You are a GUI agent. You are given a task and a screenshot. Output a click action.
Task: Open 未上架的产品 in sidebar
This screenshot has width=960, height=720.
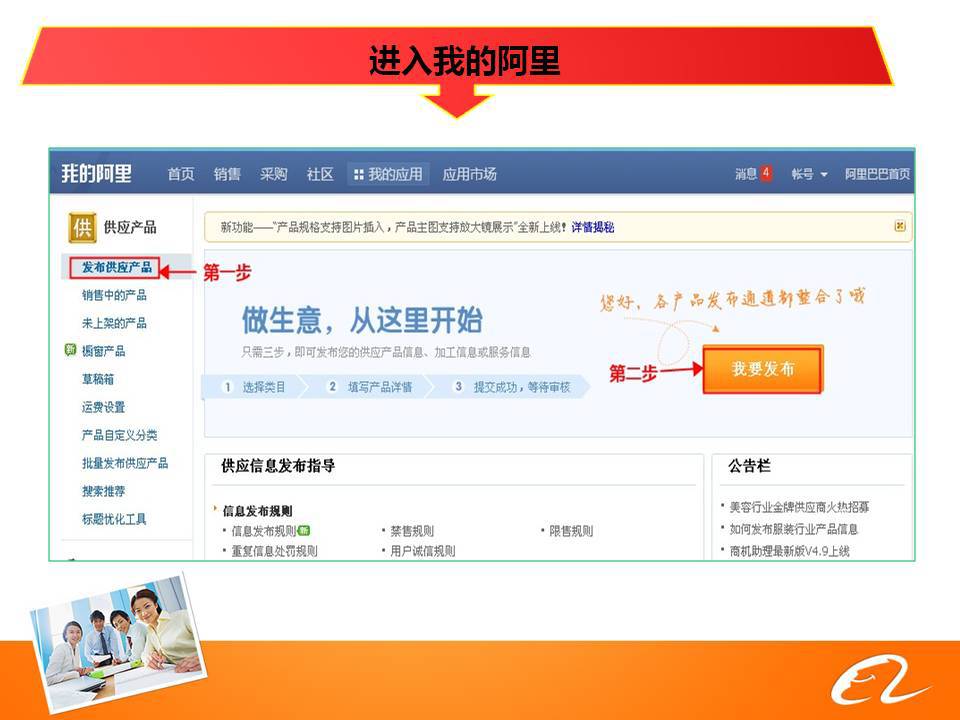[x=114, y=323]
